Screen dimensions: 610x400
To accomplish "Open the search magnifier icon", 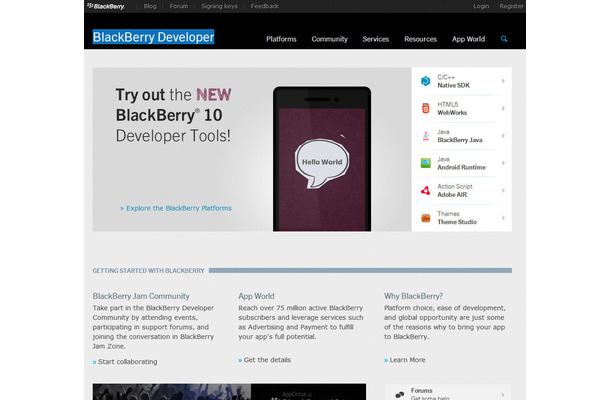I will point(504,39).
